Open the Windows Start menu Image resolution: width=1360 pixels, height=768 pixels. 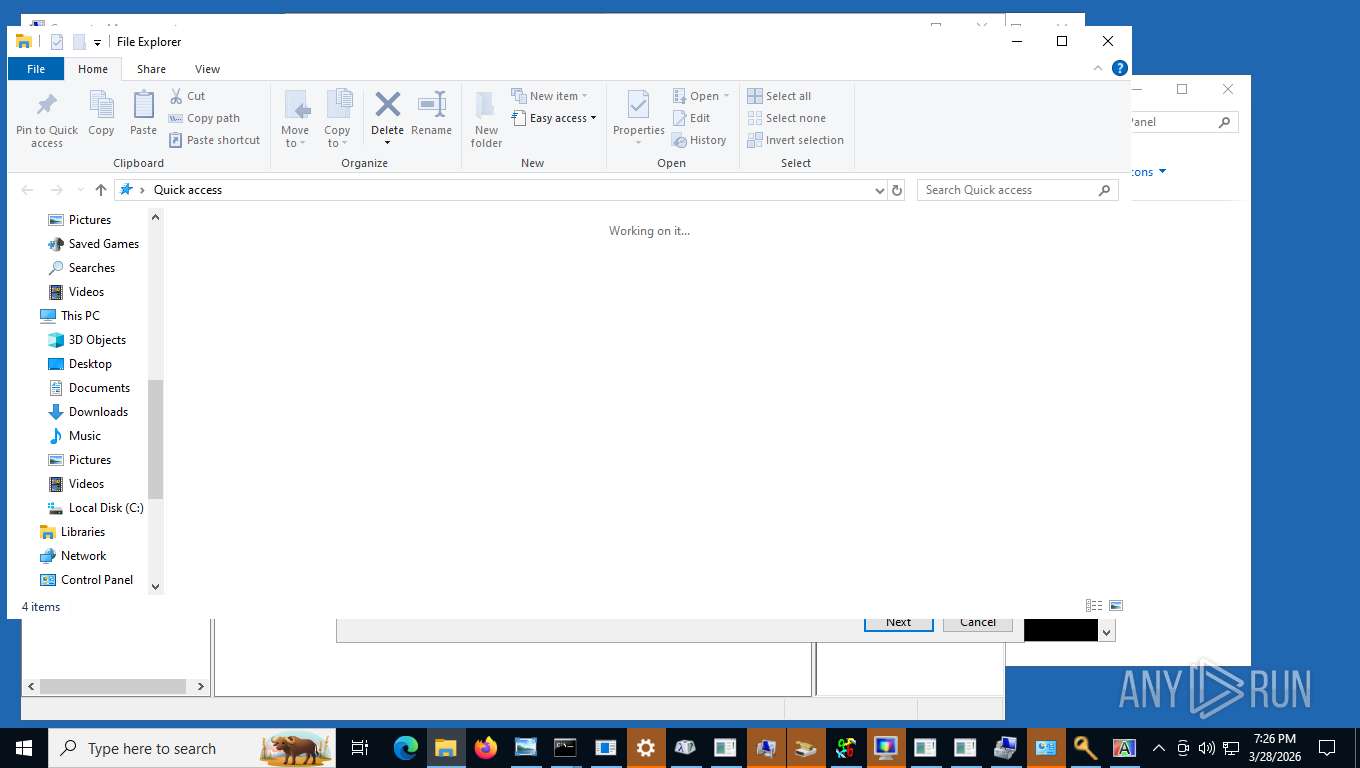[24, 748]
